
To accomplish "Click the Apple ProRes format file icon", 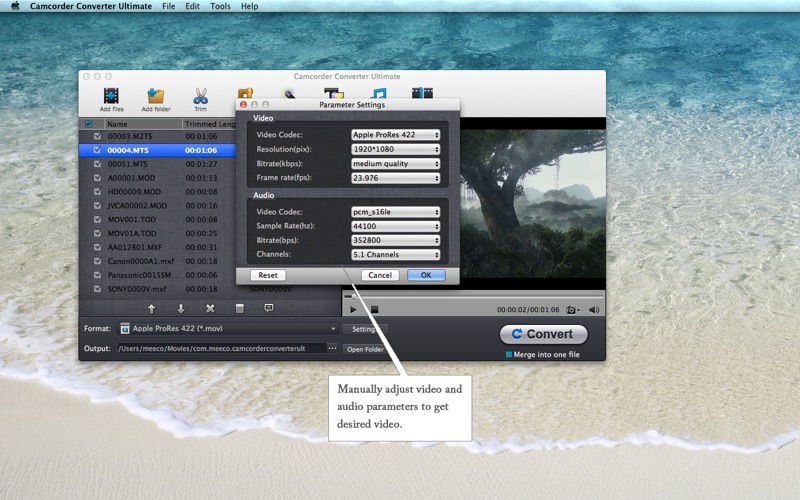I will (x=124, y=329).
